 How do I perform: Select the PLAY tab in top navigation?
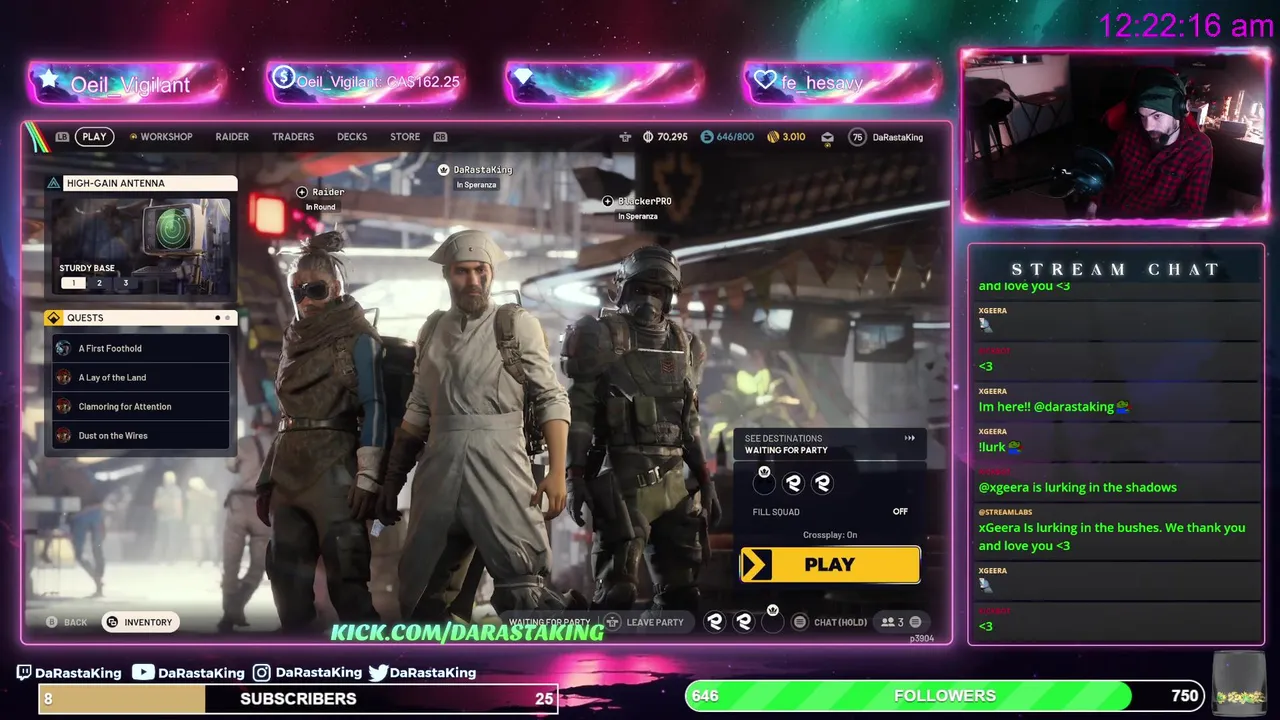pyautogui.click(x=94, y=137)
